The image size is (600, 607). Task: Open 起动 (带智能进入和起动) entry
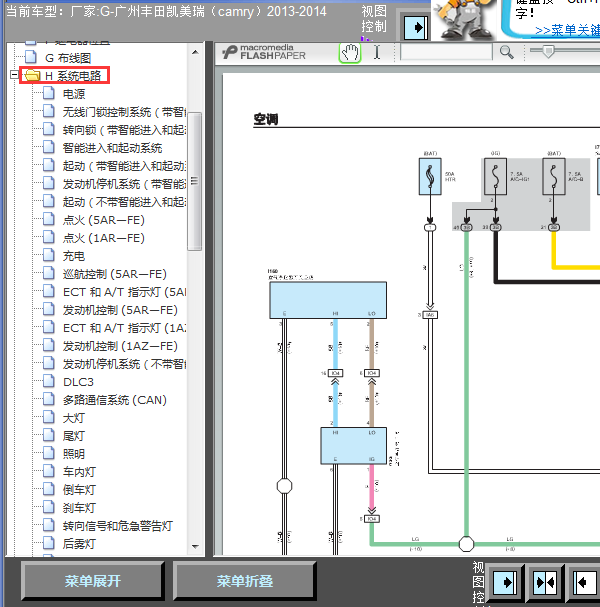[x=124, y=166]
